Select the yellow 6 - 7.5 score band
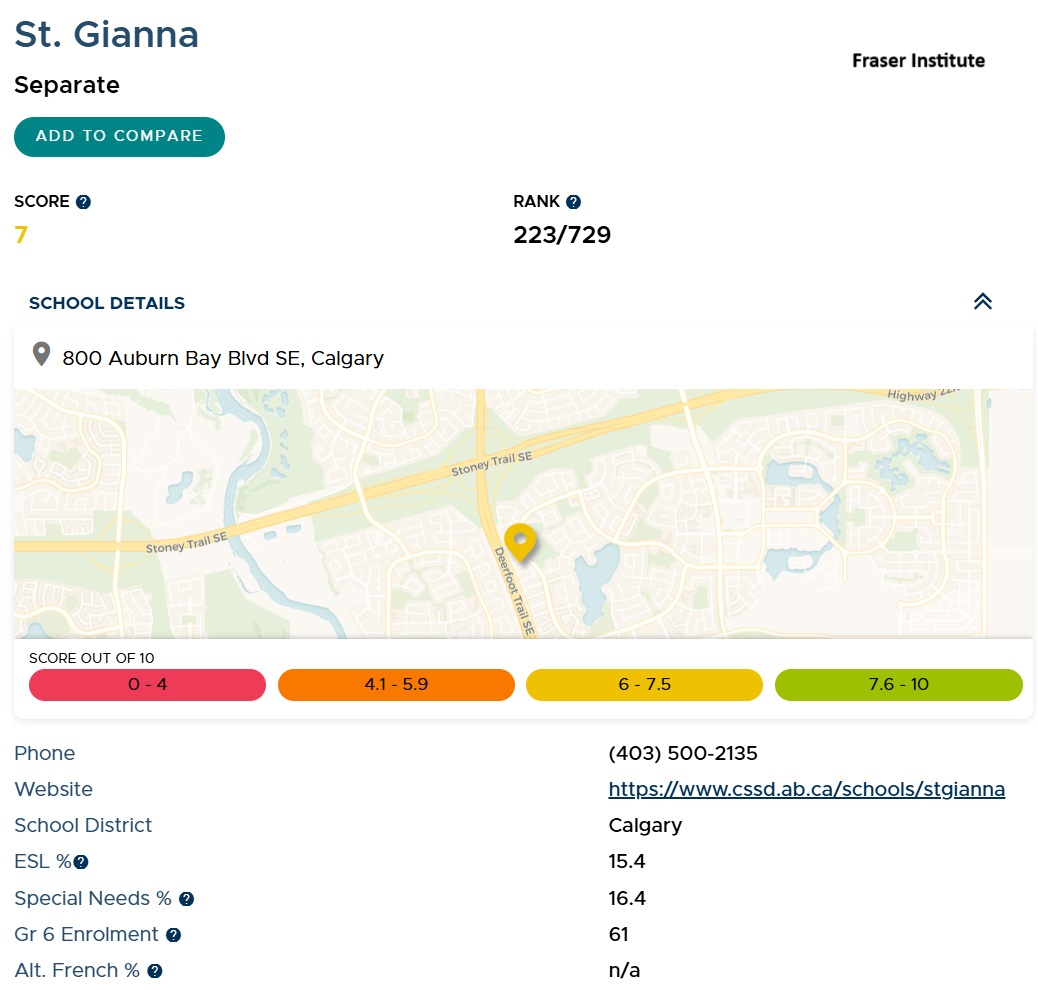Screen dimensions: 1038x990 tap(644, 685)
